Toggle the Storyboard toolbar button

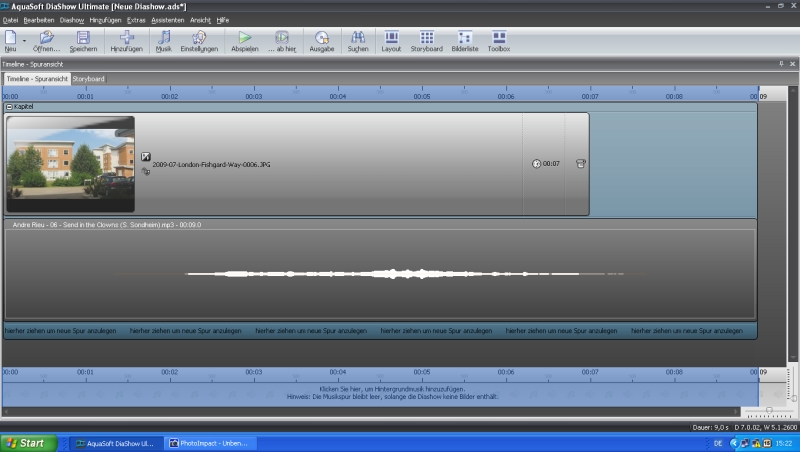(x=426, y=38)
